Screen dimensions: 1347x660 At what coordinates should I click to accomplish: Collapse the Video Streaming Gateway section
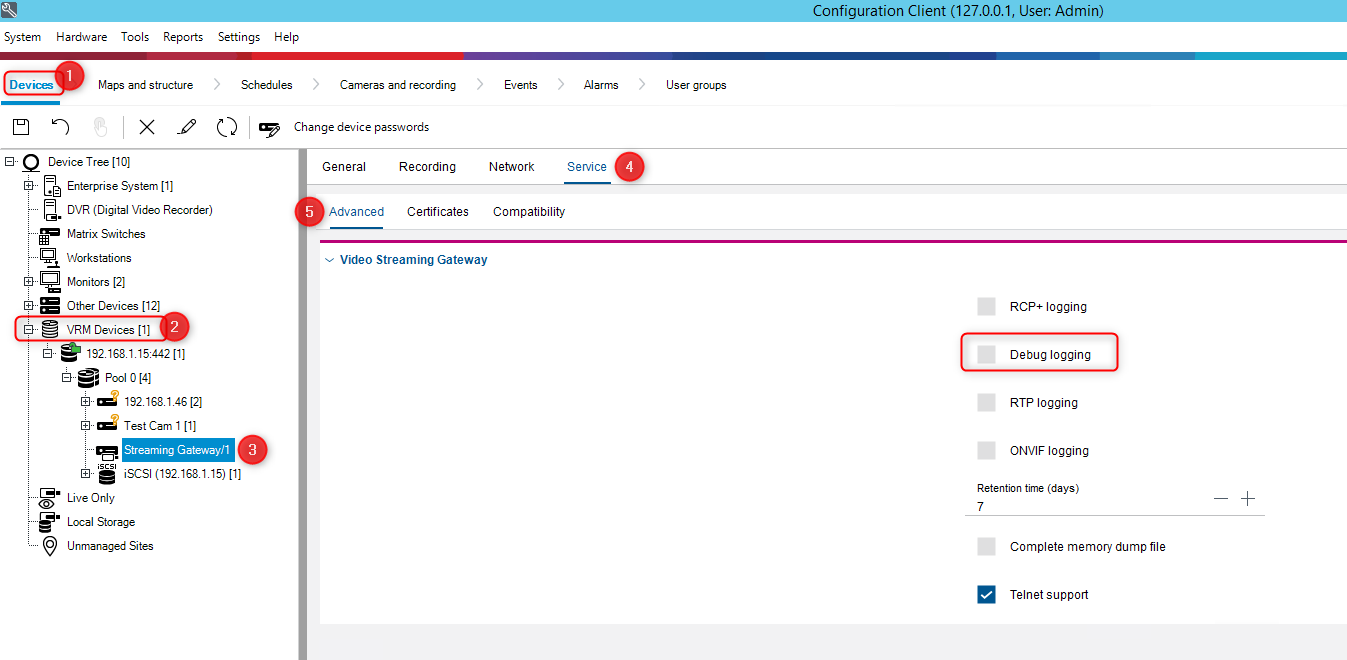330,260
